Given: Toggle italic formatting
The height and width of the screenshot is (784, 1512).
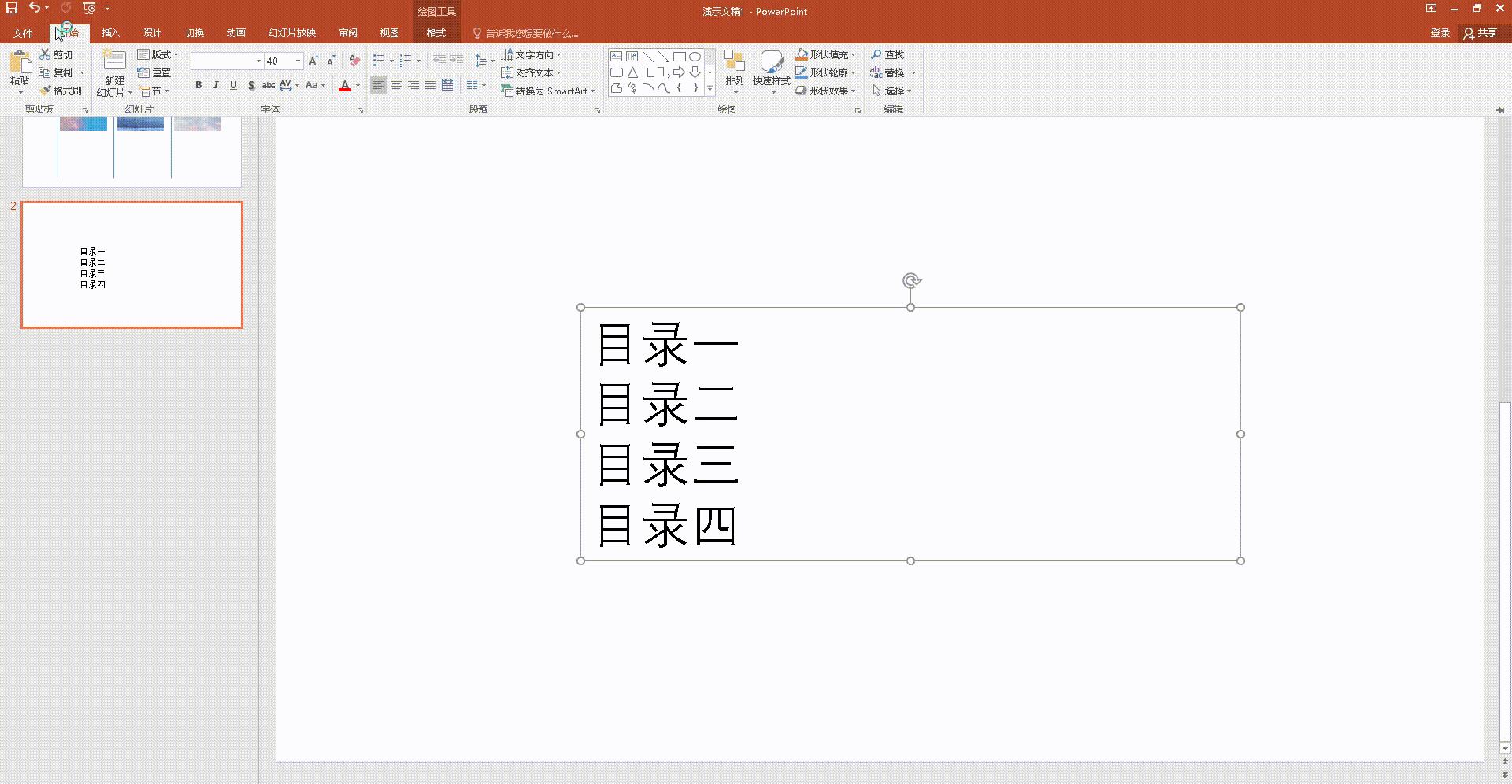Looking at the screenshot, I should tap(216, 85).
